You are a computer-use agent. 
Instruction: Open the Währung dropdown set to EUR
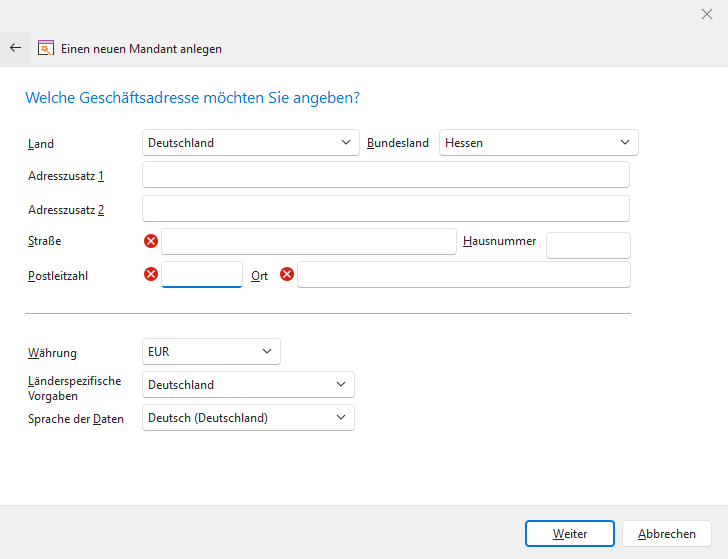coord(211,352)
